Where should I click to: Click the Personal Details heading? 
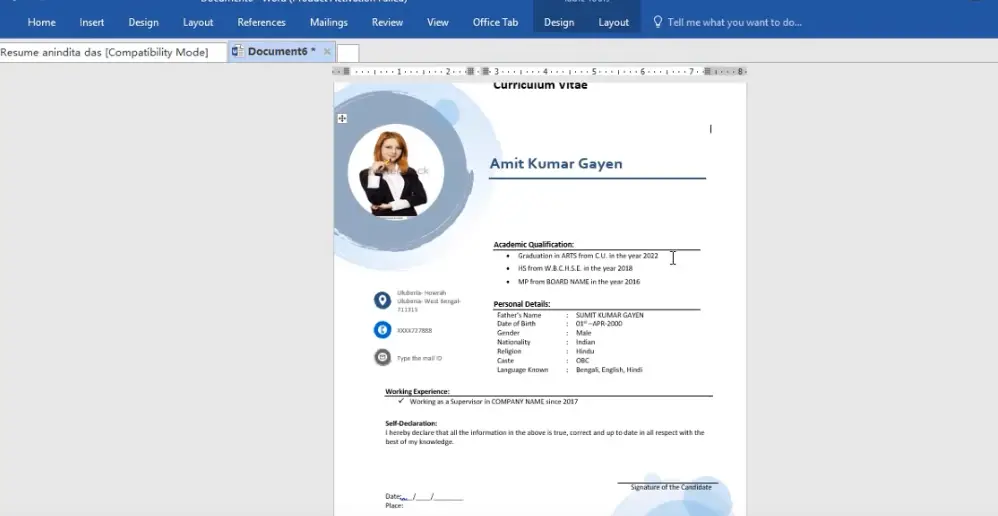(522, 304)
